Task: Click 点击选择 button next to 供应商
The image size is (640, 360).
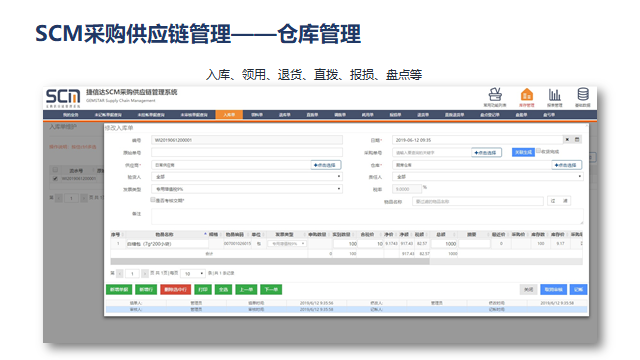Action: 326,165
